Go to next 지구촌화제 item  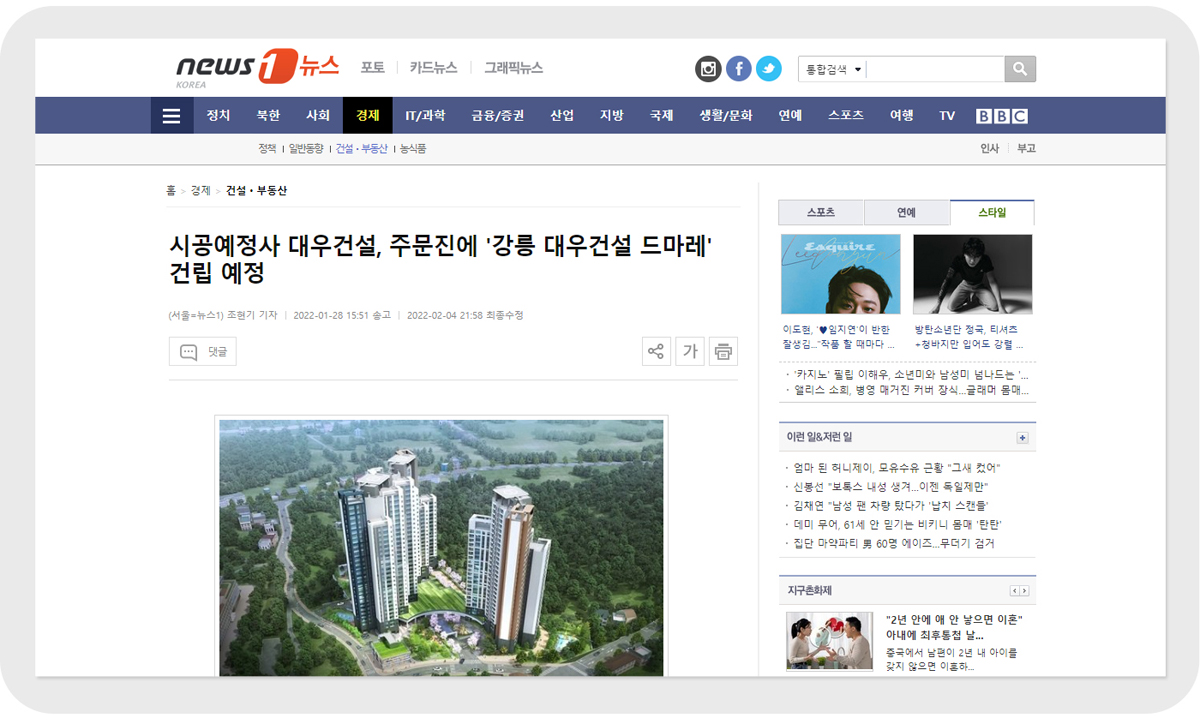coord(1024,591)
